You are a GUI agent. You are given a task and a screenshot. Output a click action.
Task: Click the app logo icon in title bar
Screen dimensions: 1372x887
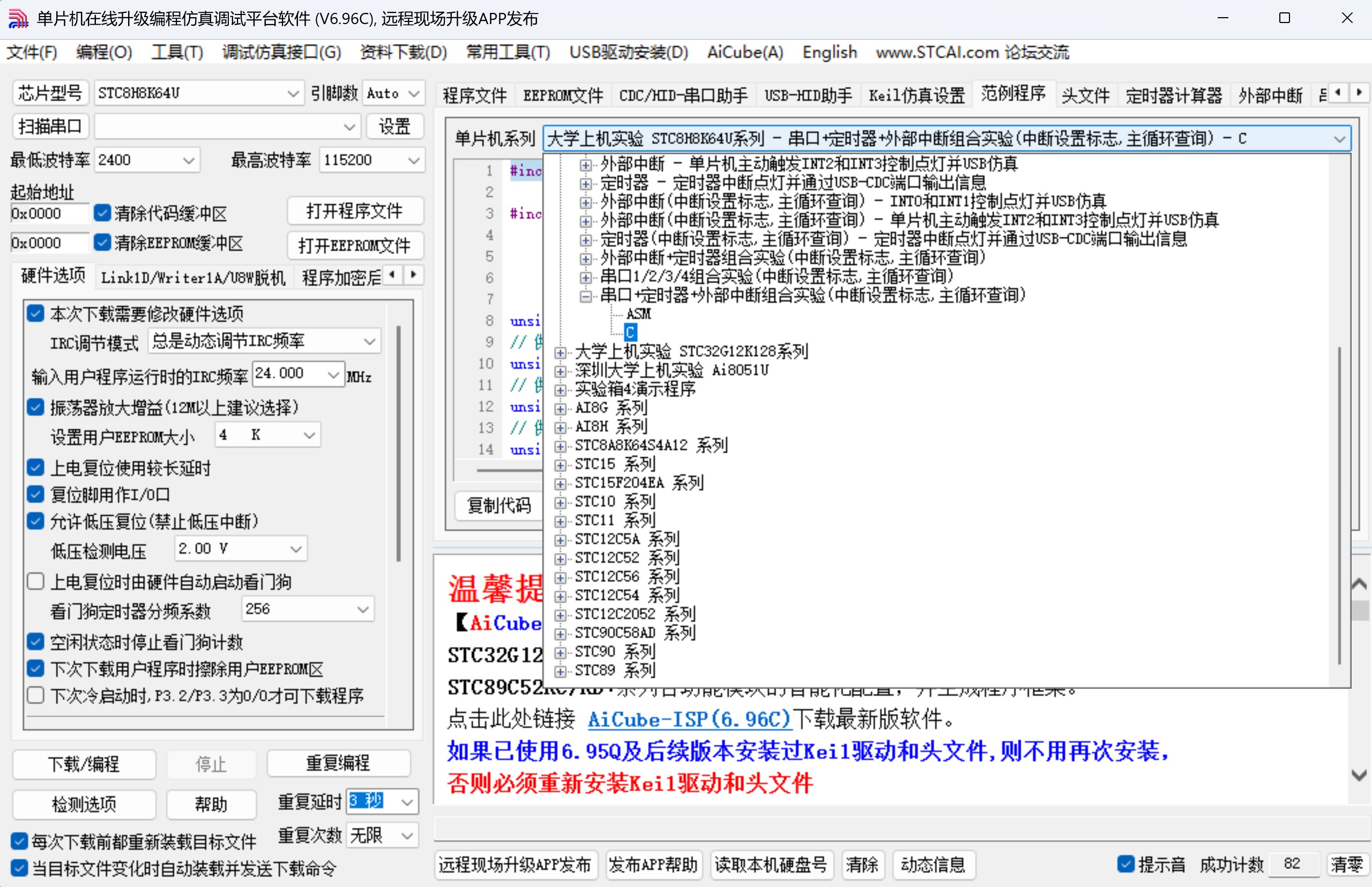18,18
